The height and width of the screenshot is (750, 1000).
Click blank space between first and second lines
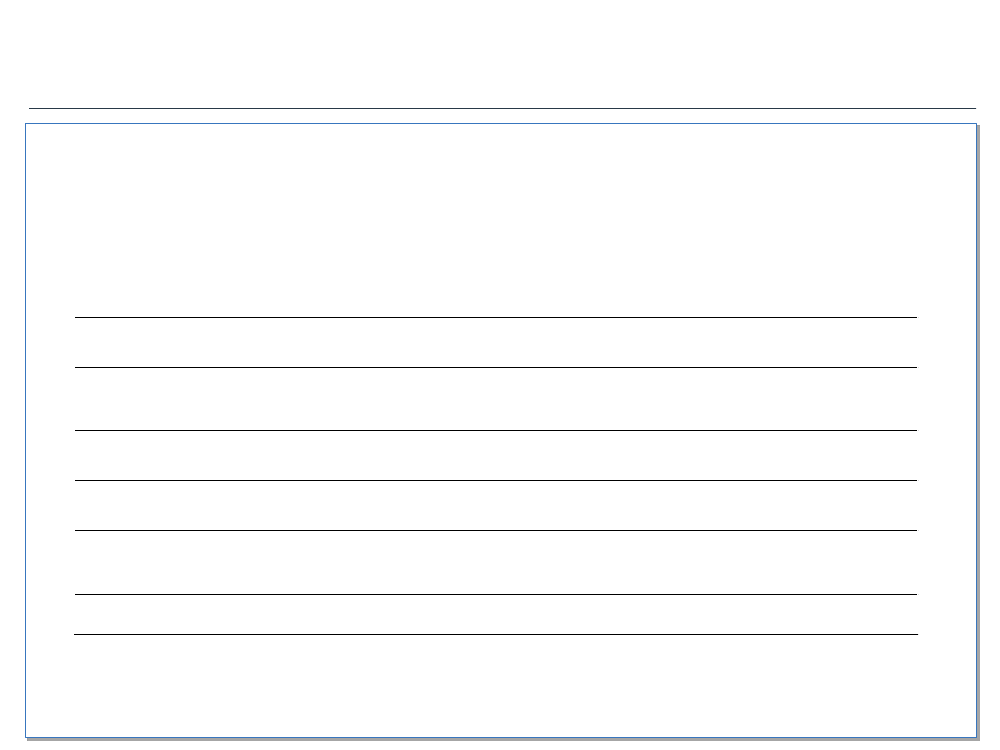[496, 342]
